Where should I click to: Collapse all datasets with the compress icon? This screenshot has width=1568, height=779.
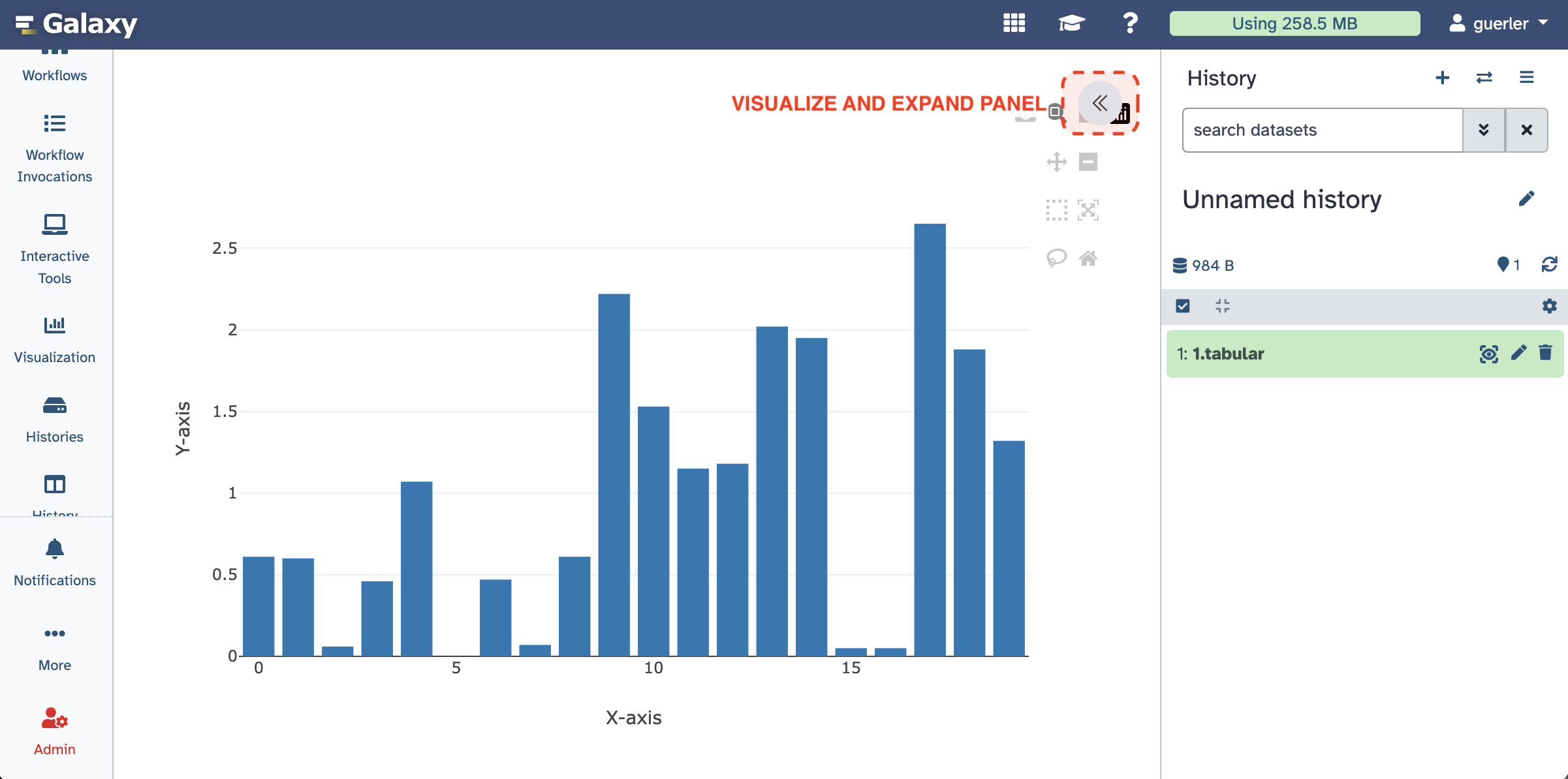[x=1223, y=306]
